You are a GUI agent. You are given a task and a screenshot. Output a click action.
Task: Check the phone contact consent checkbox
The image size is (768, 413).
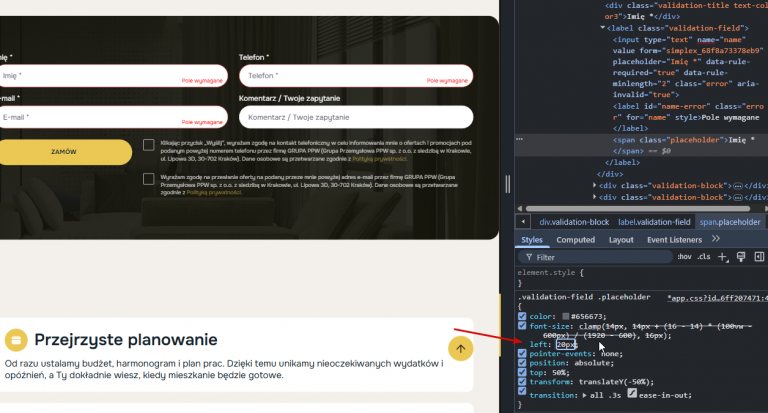click(x=148, y=145)
